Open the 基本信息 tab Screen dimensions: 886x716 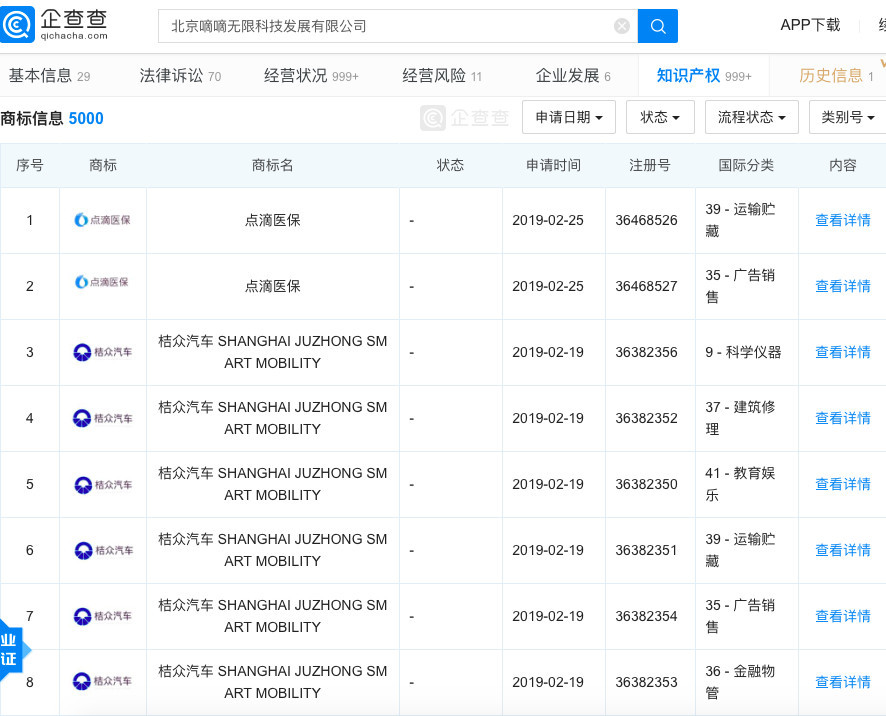coord(49,76)
